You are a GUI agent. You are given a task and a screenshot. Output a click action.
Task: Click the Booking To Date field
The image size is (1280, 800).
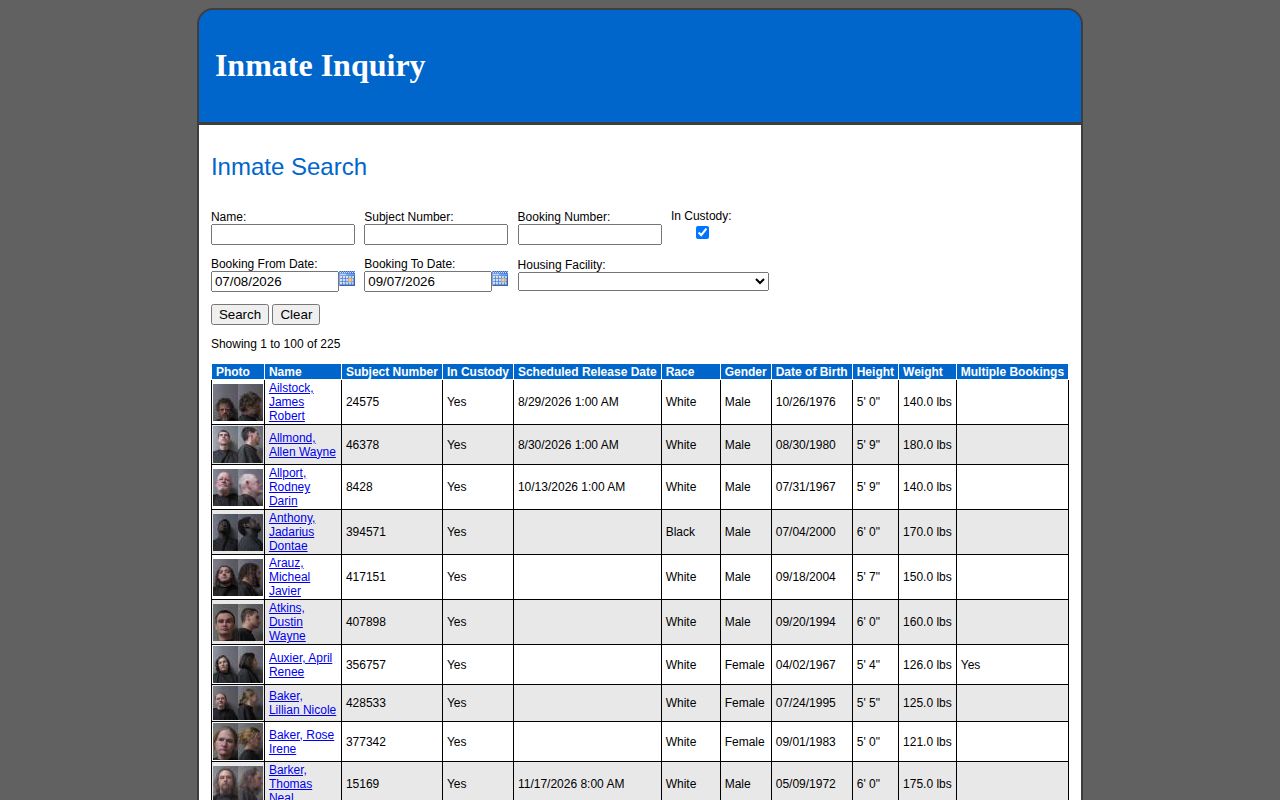pos(428,282)
